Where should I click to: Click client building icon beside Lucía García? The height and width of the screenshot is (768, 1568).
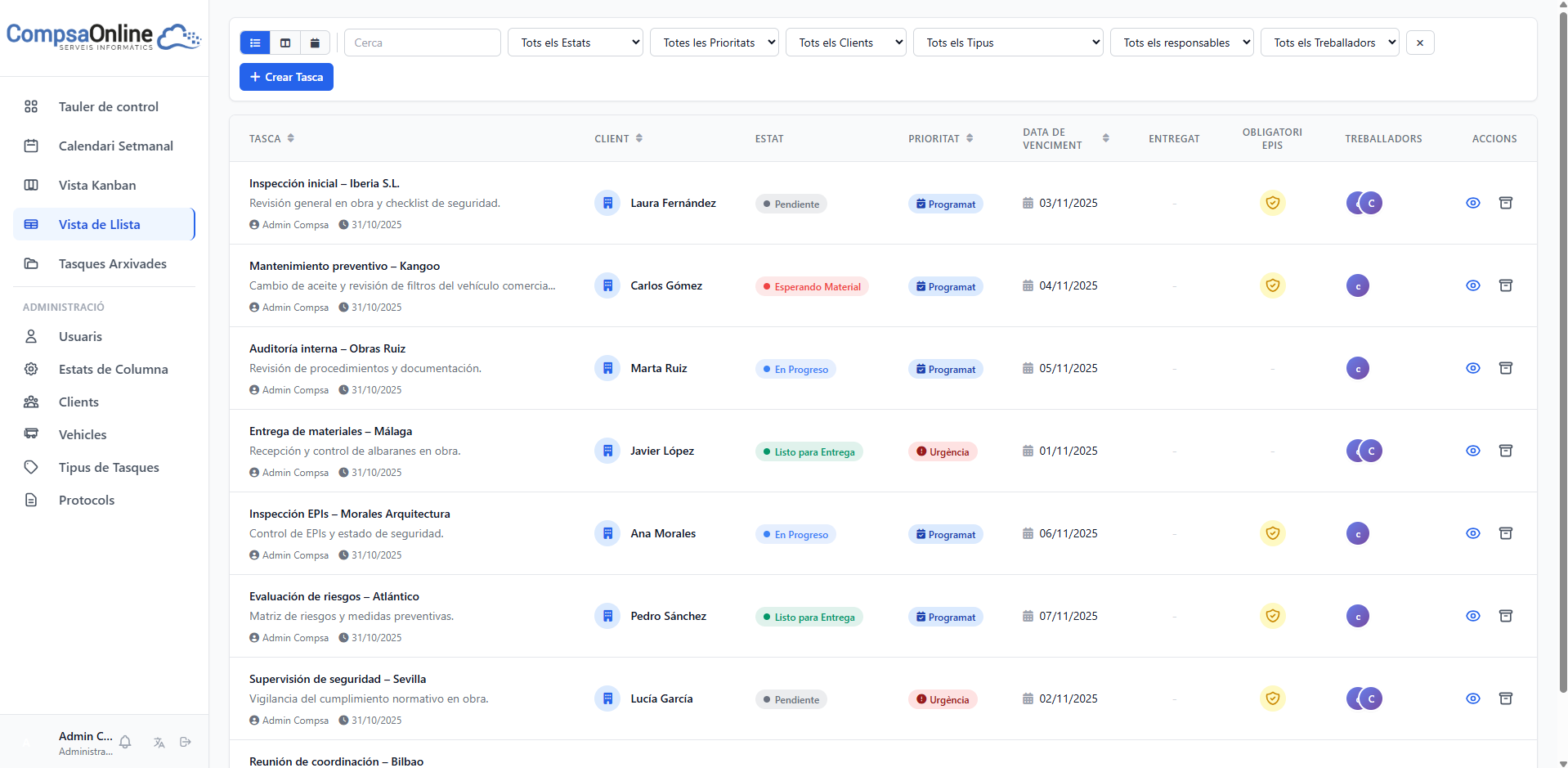[607, 698]
